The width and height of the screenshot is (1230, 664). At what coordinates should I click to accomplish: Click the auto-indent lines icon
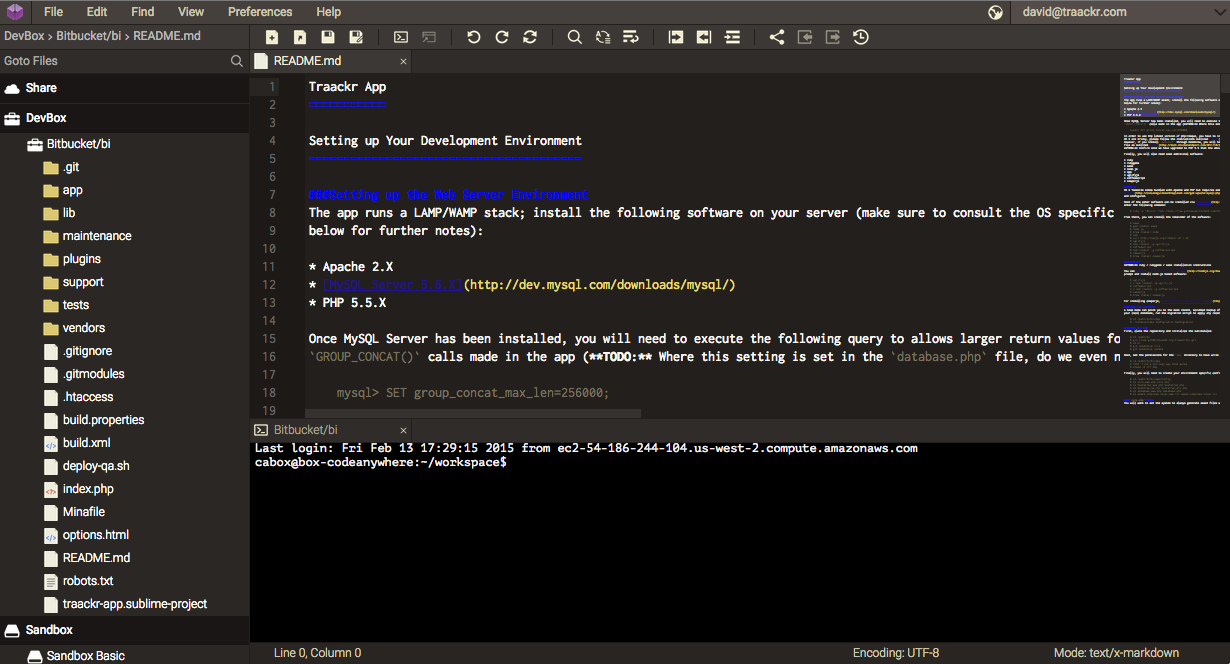[732, 37]
